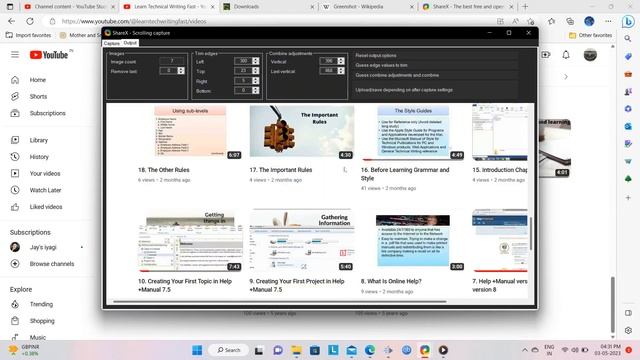Screen dimensions: 640x360
Task: Click the Windows Start button
Action: 197,350
